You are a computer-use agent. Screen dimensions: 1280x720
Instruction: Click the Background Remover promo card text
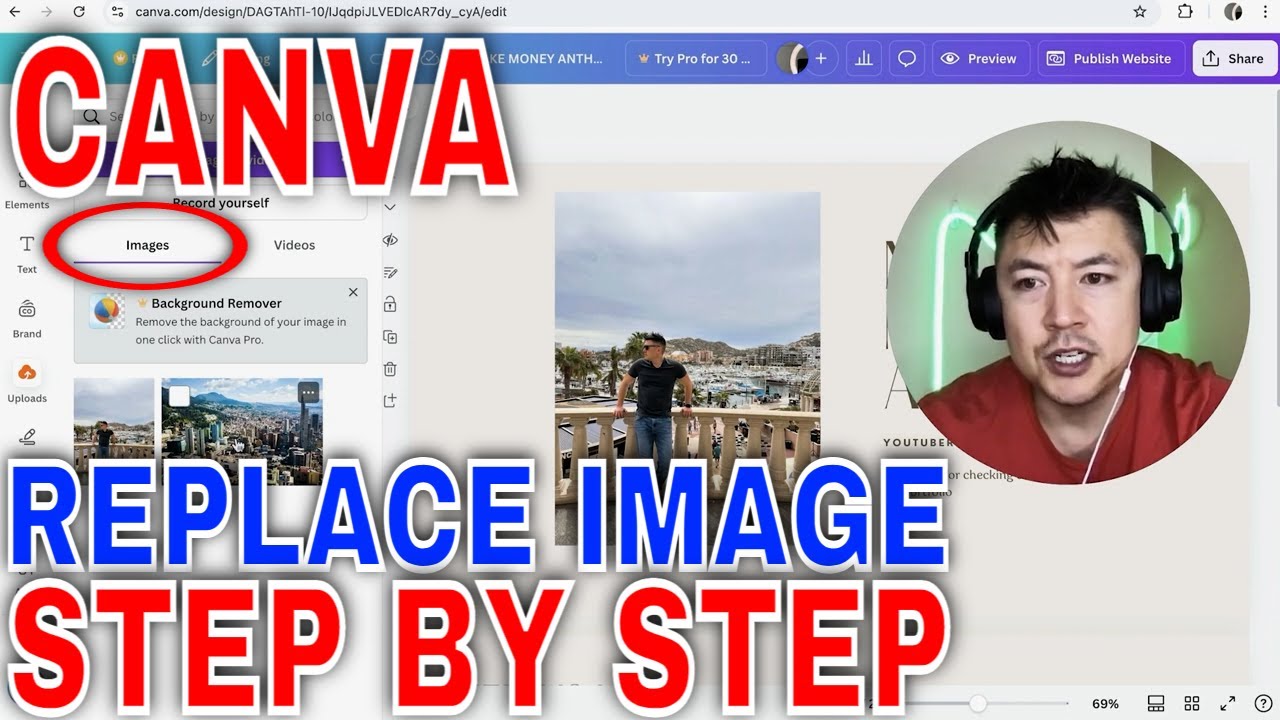point(241,321)
